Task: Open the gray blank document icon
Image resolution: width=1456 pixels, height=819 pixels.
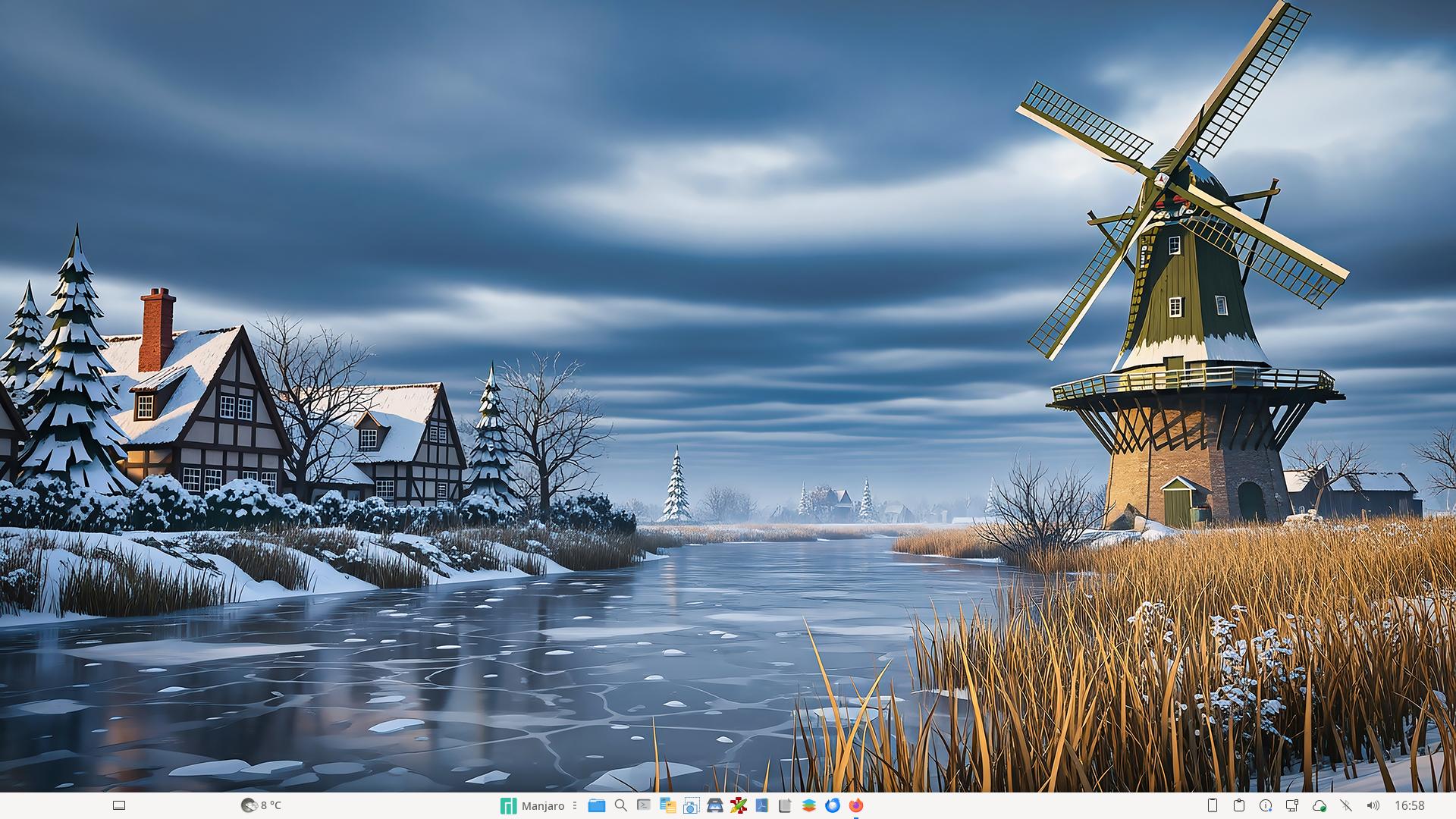Action: pos(785,805)
